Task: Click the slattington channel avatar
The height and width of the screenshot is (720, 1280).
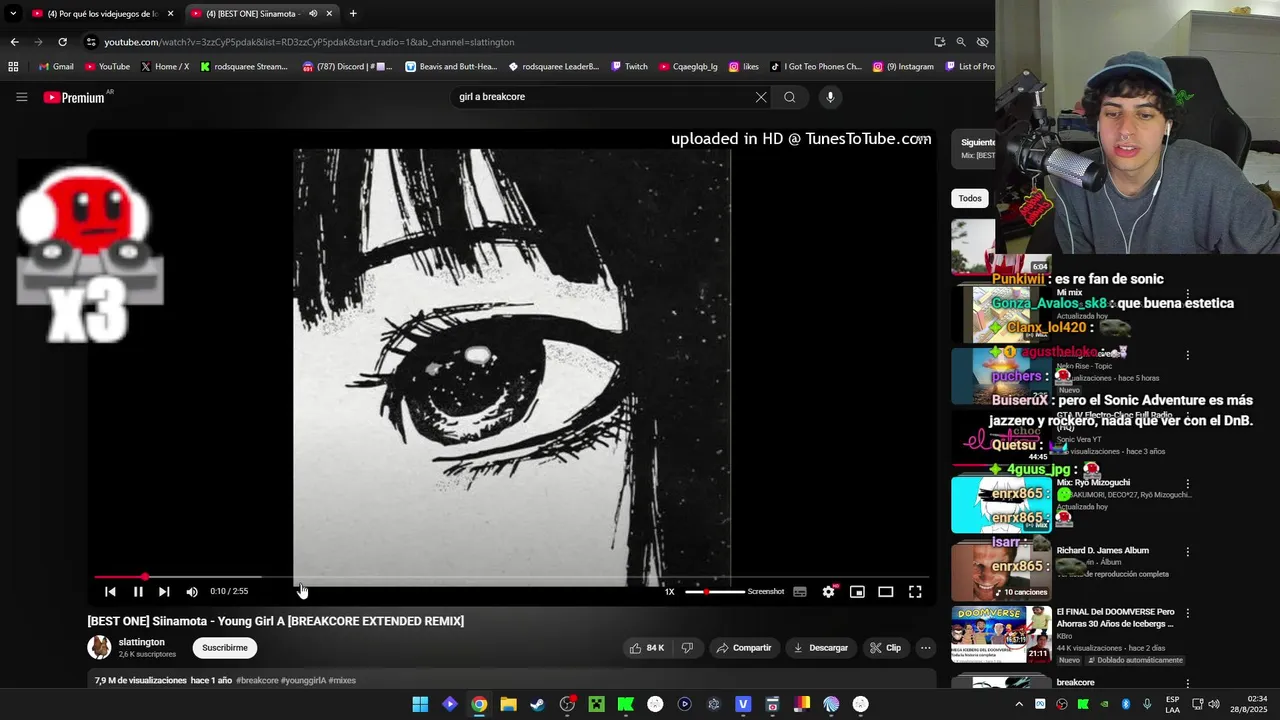Action: [x=99, y=647]
